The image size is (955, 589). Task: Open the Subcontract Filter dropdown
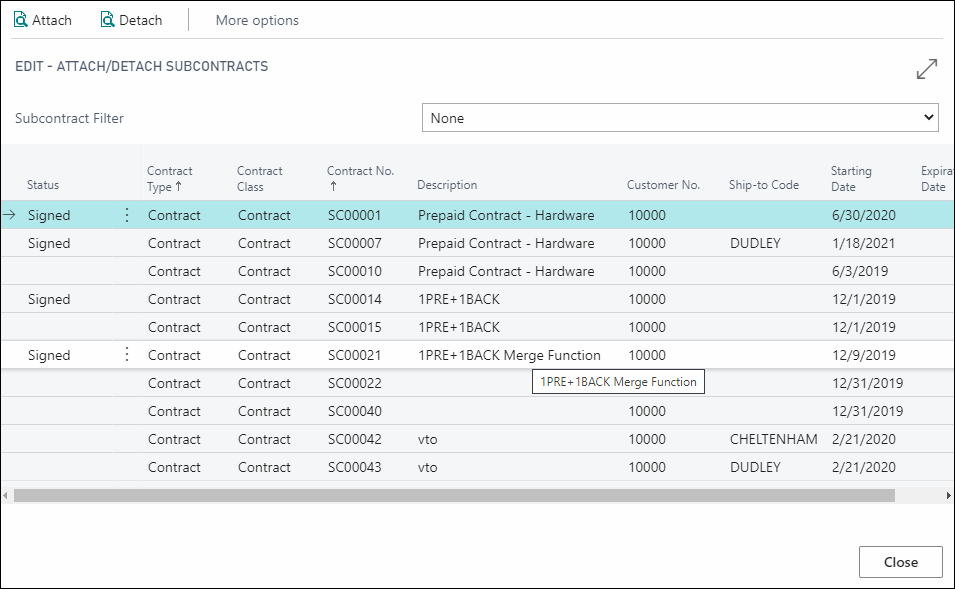[x=680, y=118]
